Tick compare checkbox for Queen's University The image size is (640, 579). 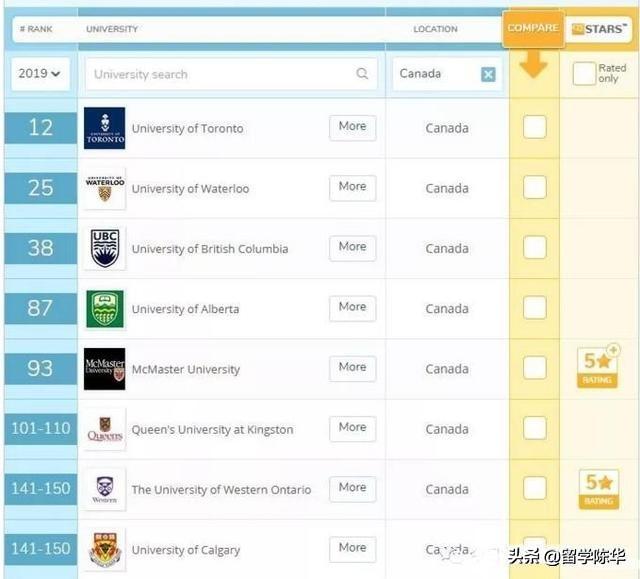point(535,428)
